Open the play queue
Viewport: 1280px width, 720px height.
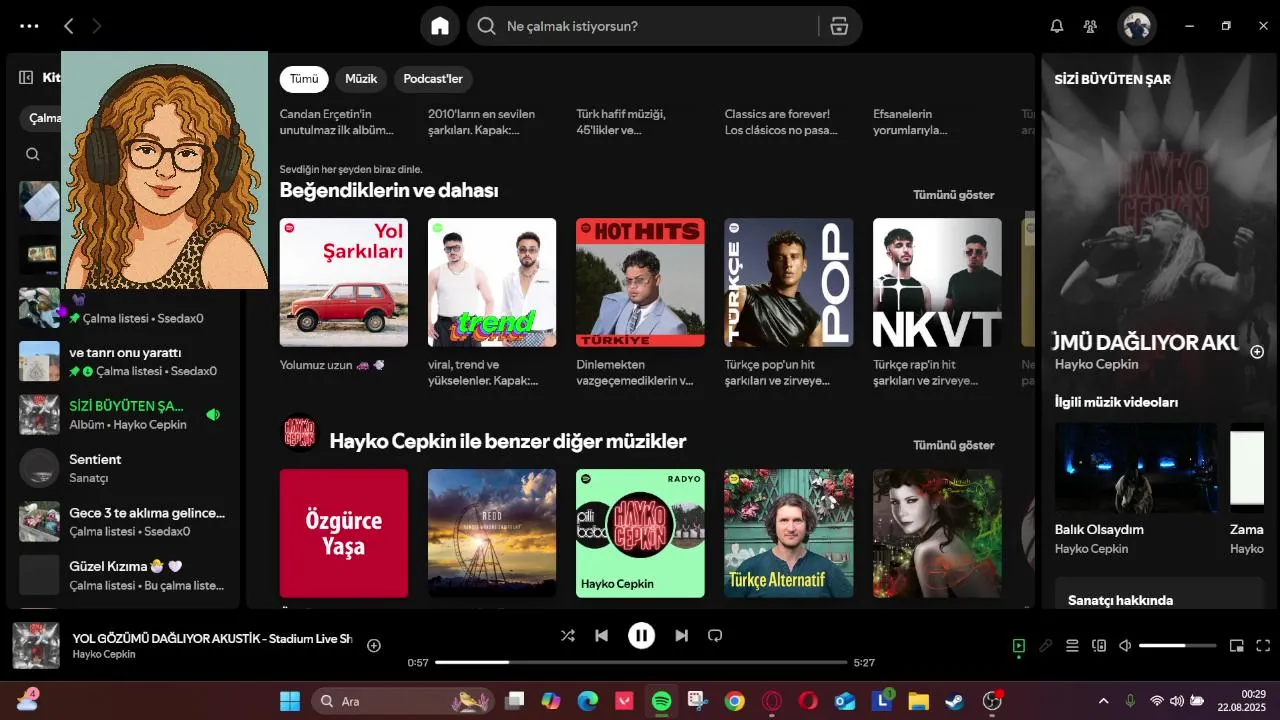point(1072,646)
